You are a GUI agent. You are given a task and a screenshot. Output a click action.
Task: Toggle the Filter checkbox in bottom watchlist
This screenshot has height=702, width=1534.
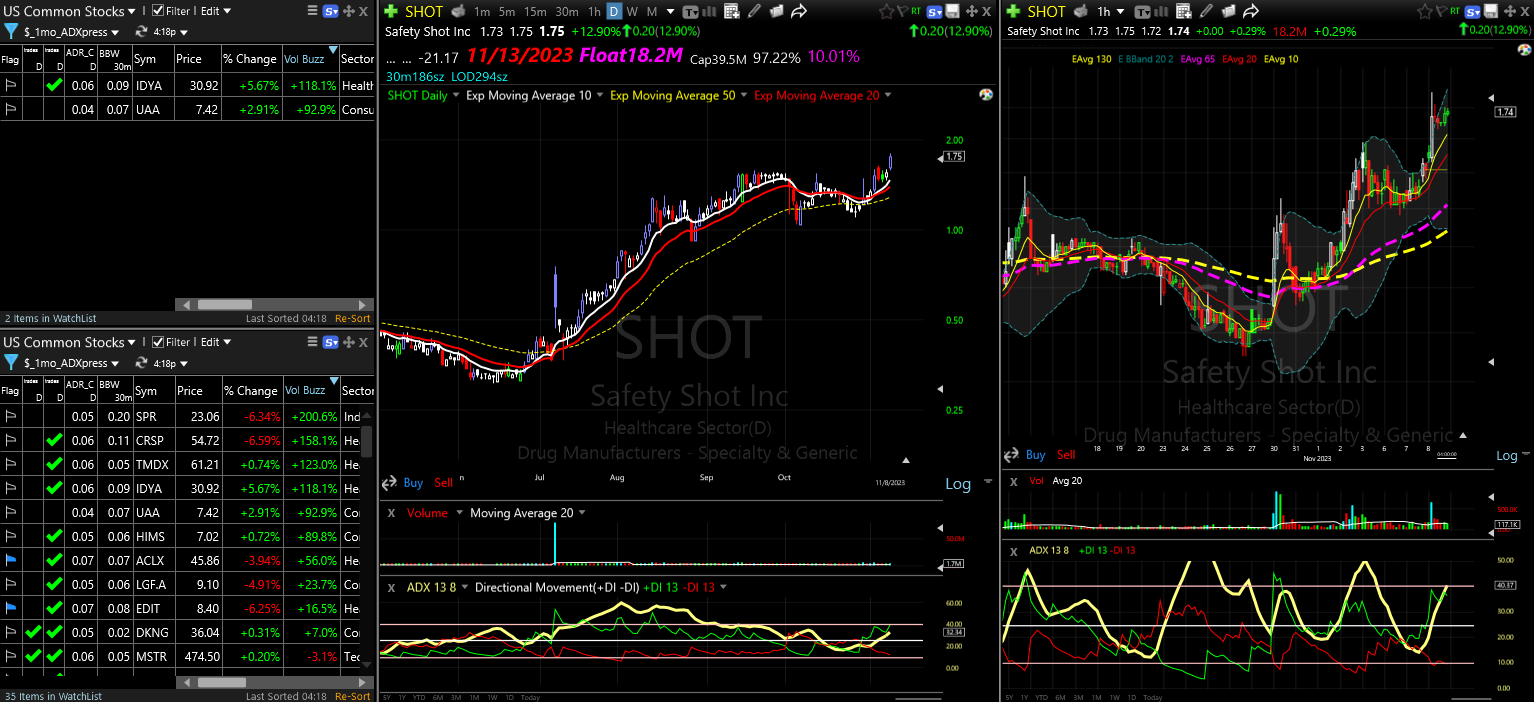[x=158, y=342]
